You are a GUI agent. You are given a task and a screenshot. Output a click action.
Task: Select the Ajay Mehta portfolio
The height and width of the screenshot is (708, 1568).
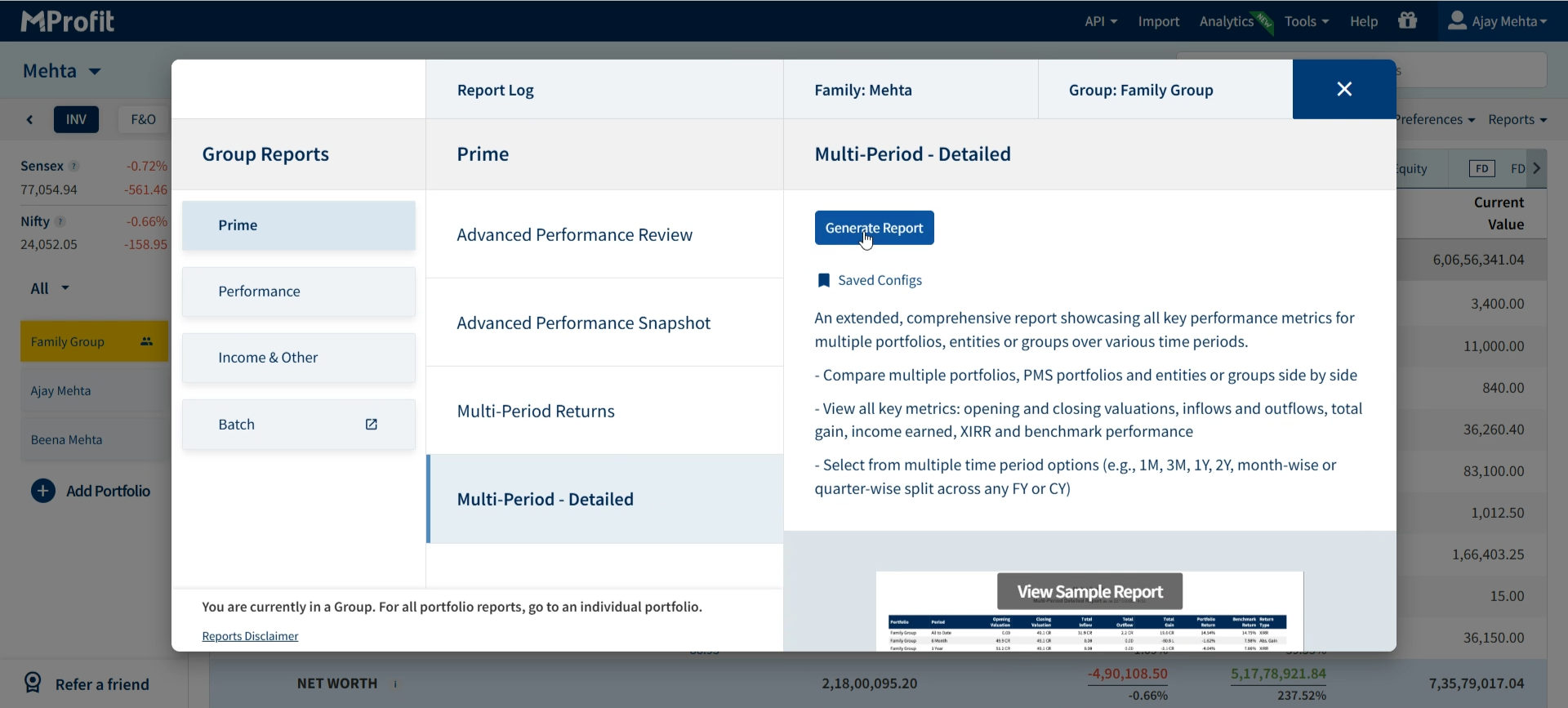coord(94,390)
